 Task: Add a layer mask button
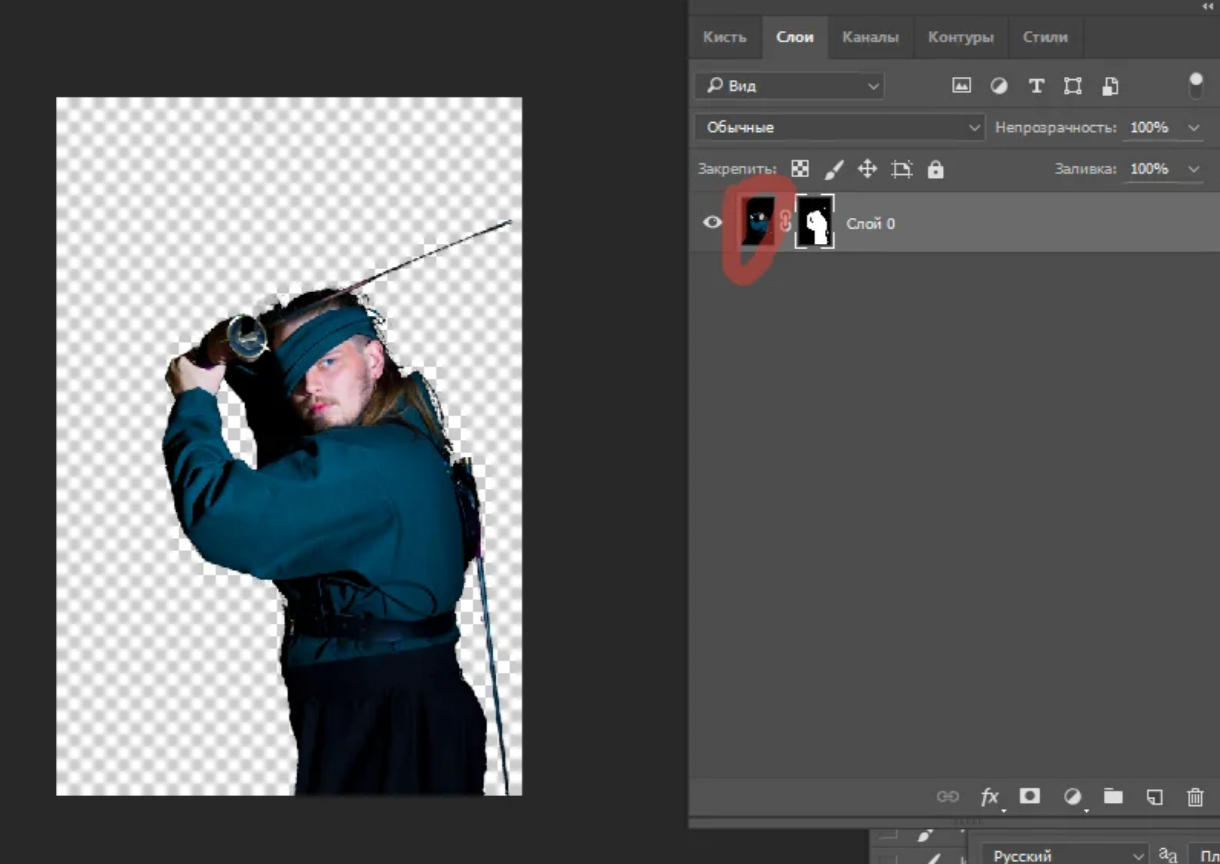[x=1029, y=796]
